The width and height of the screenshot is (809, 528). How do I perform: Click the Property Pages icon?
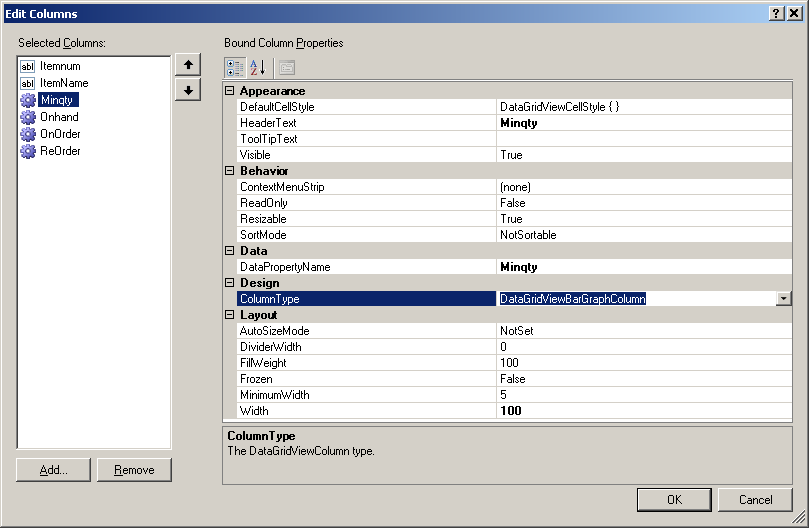286,67
